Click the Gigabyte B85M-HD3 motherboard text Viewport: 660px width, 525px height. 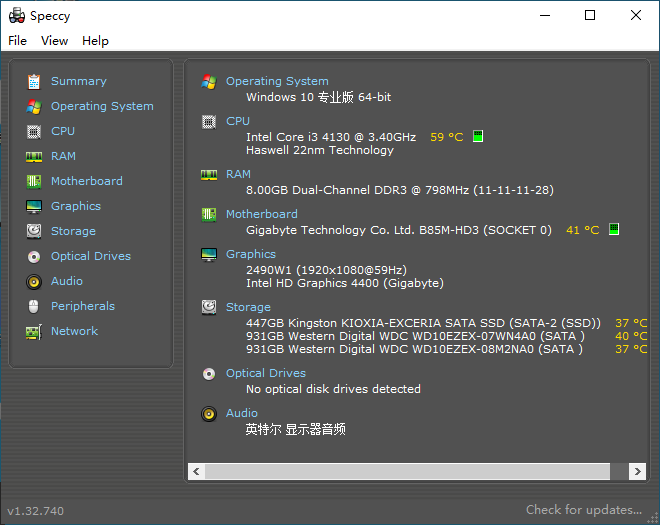(x=399, y=230)
